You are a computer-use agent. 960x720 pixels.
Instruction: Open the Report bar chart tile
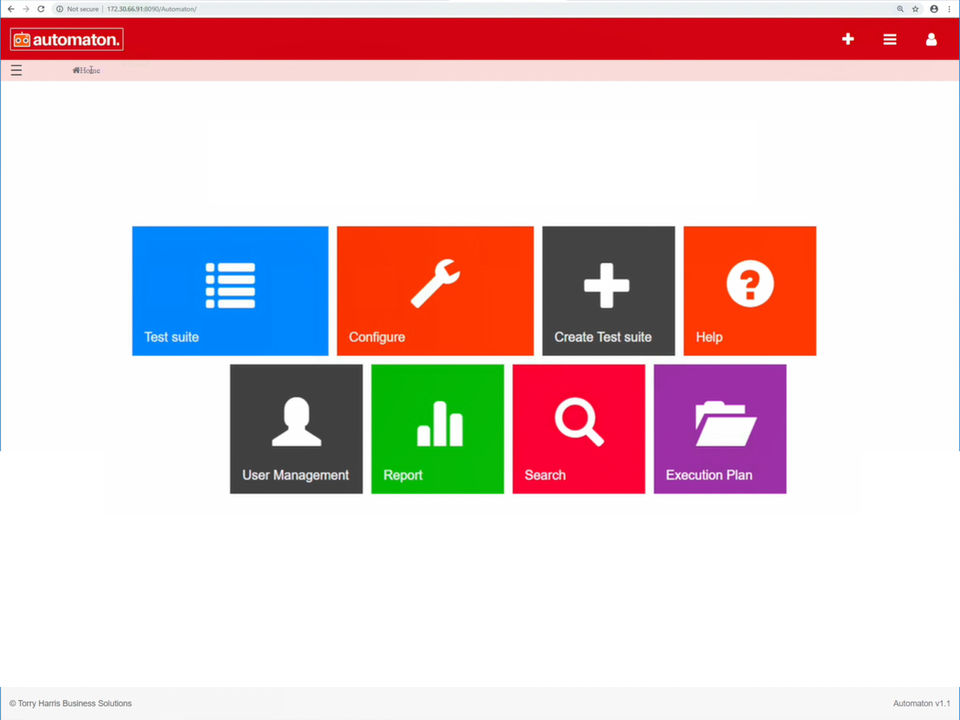438,429
